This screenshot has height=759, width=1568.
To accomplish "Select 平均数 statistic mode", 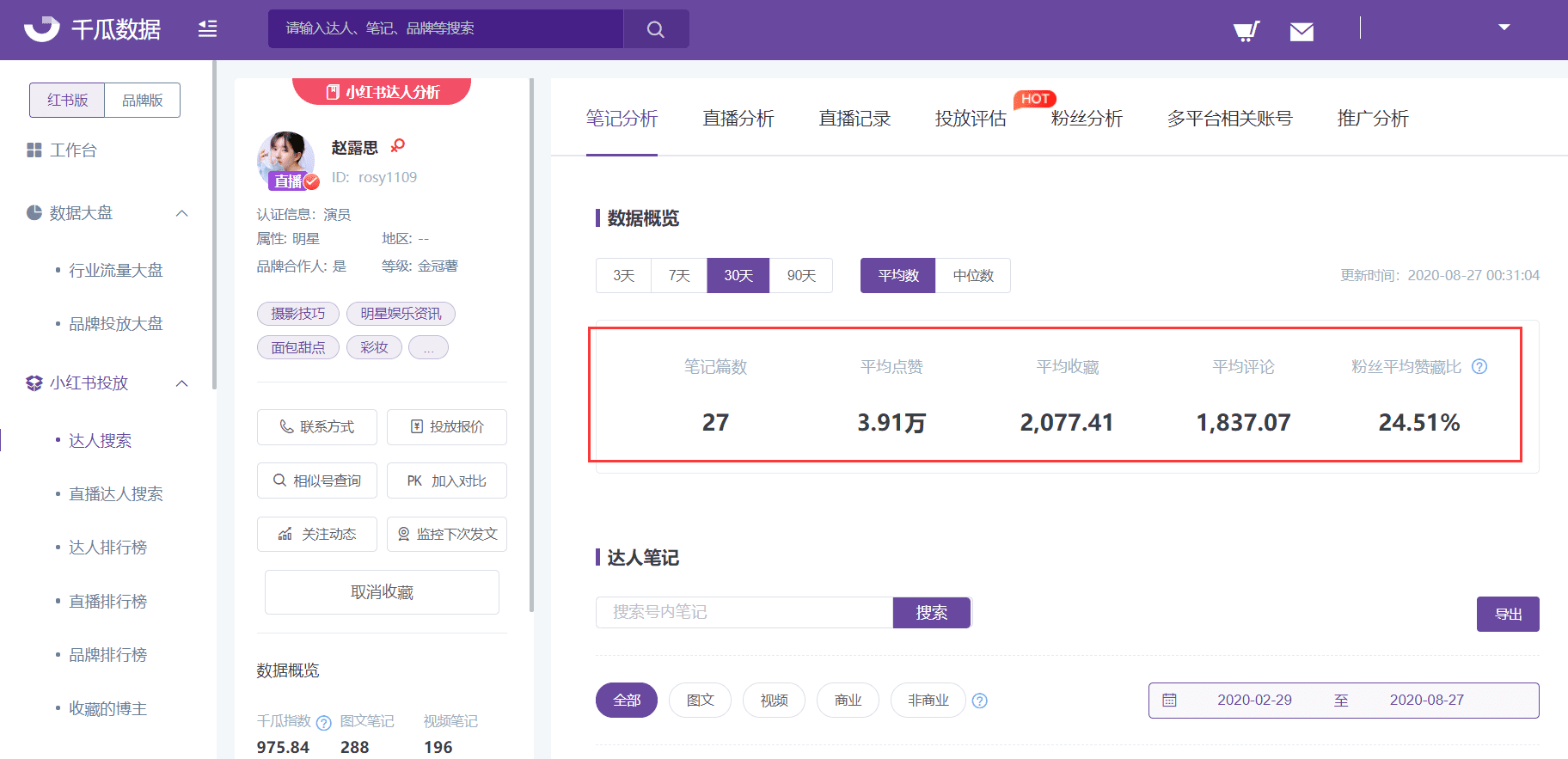I will coord(898,276).
